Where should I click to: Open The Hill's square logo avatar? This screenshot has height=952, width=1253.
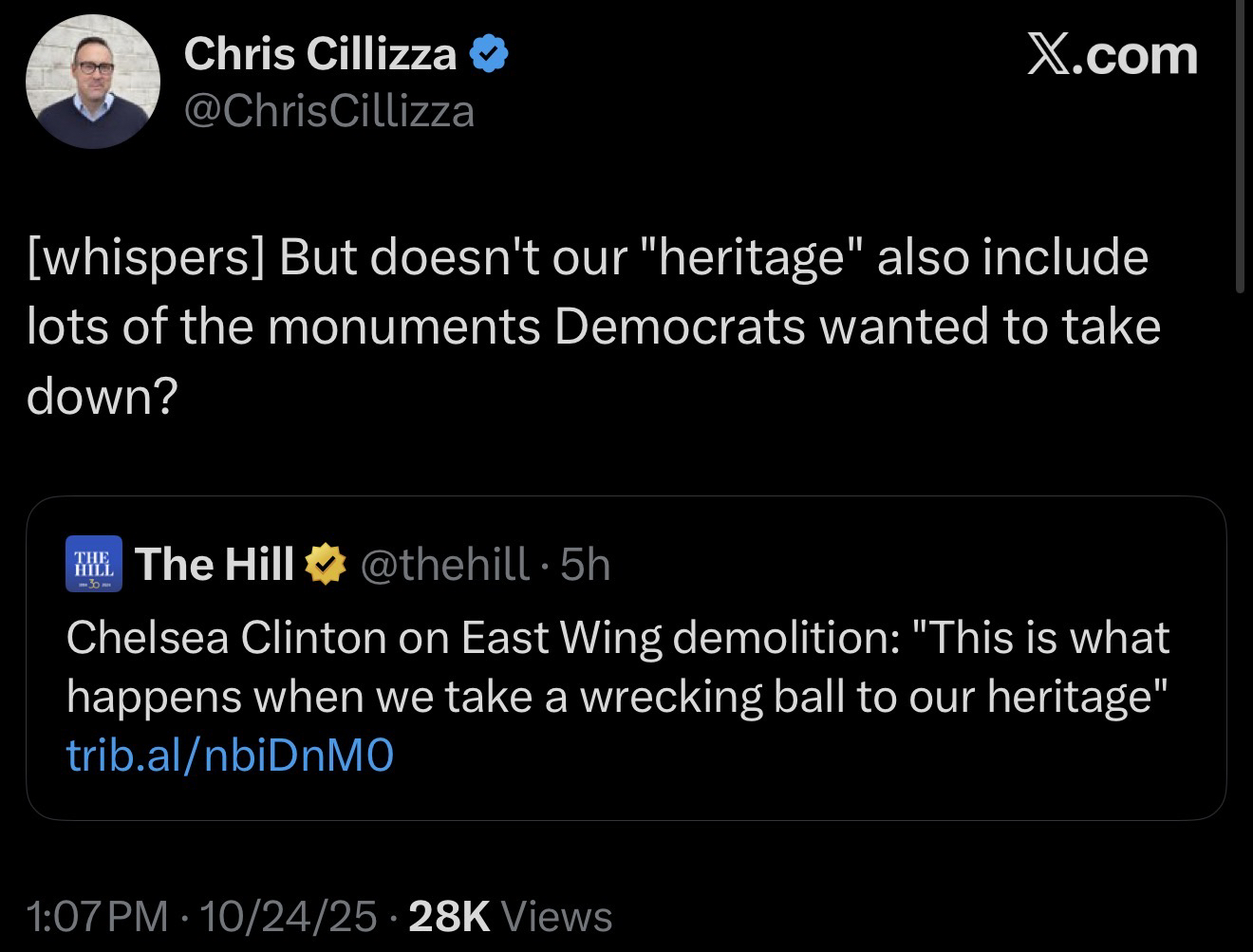pyautogui.click(x=92, y=564)
